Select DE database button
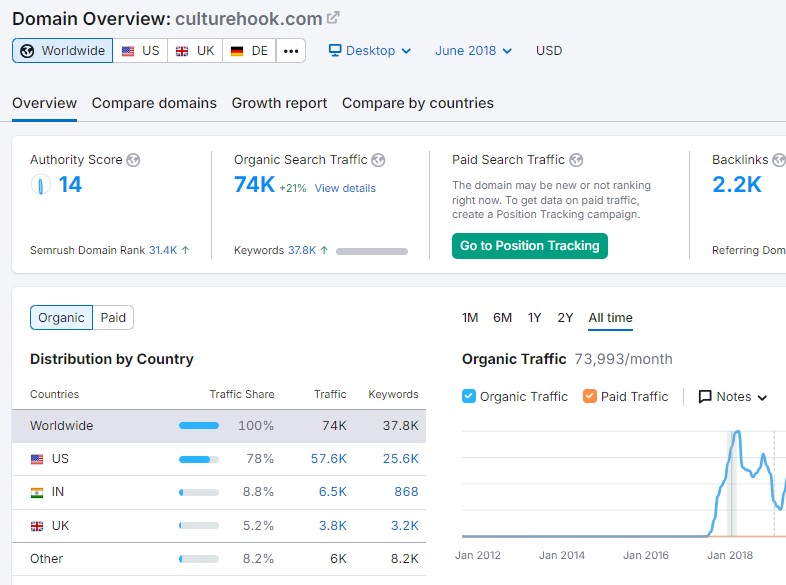Image resolution: width=786 pixels, height=585 pixels. coord(249,51)
